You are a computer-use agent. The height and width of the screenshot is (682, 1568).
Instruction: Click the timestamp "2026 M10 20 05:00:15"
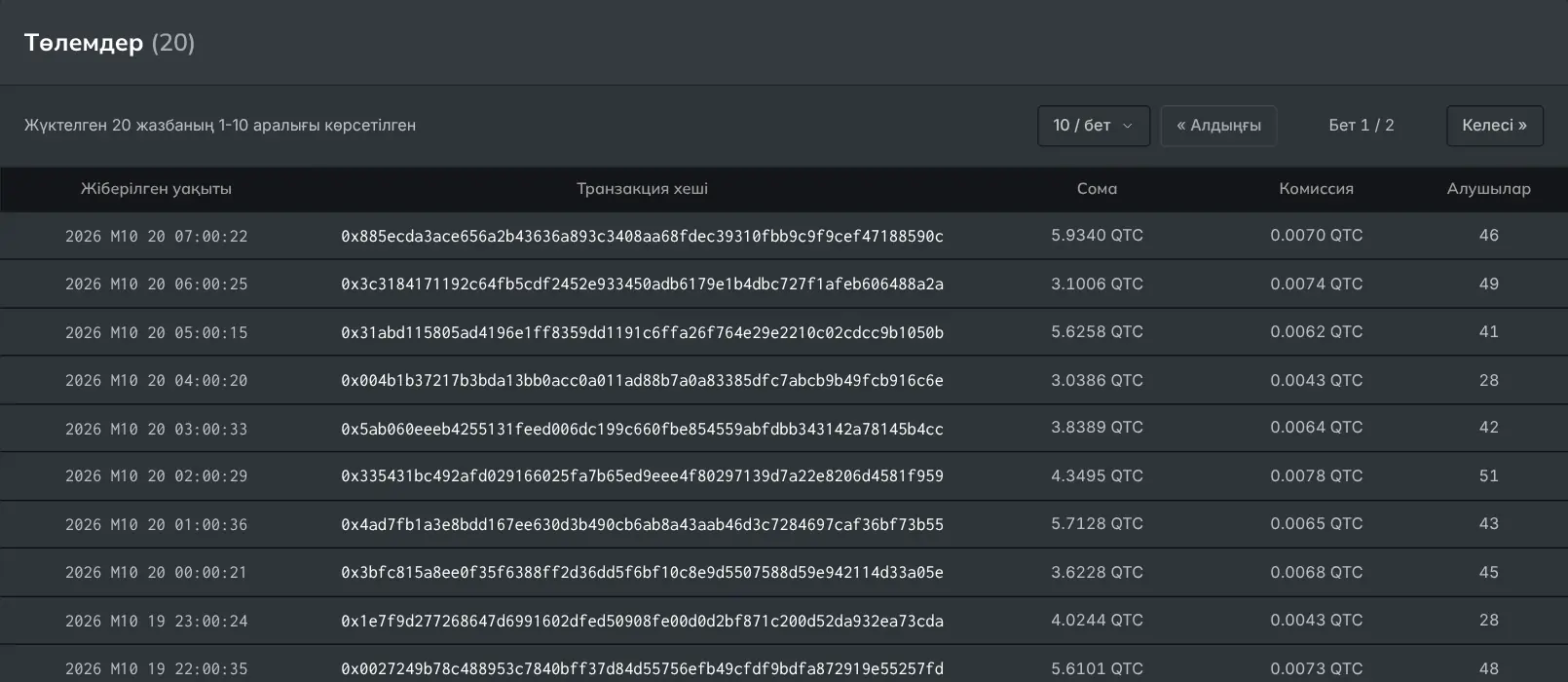(x=157, y=332)
